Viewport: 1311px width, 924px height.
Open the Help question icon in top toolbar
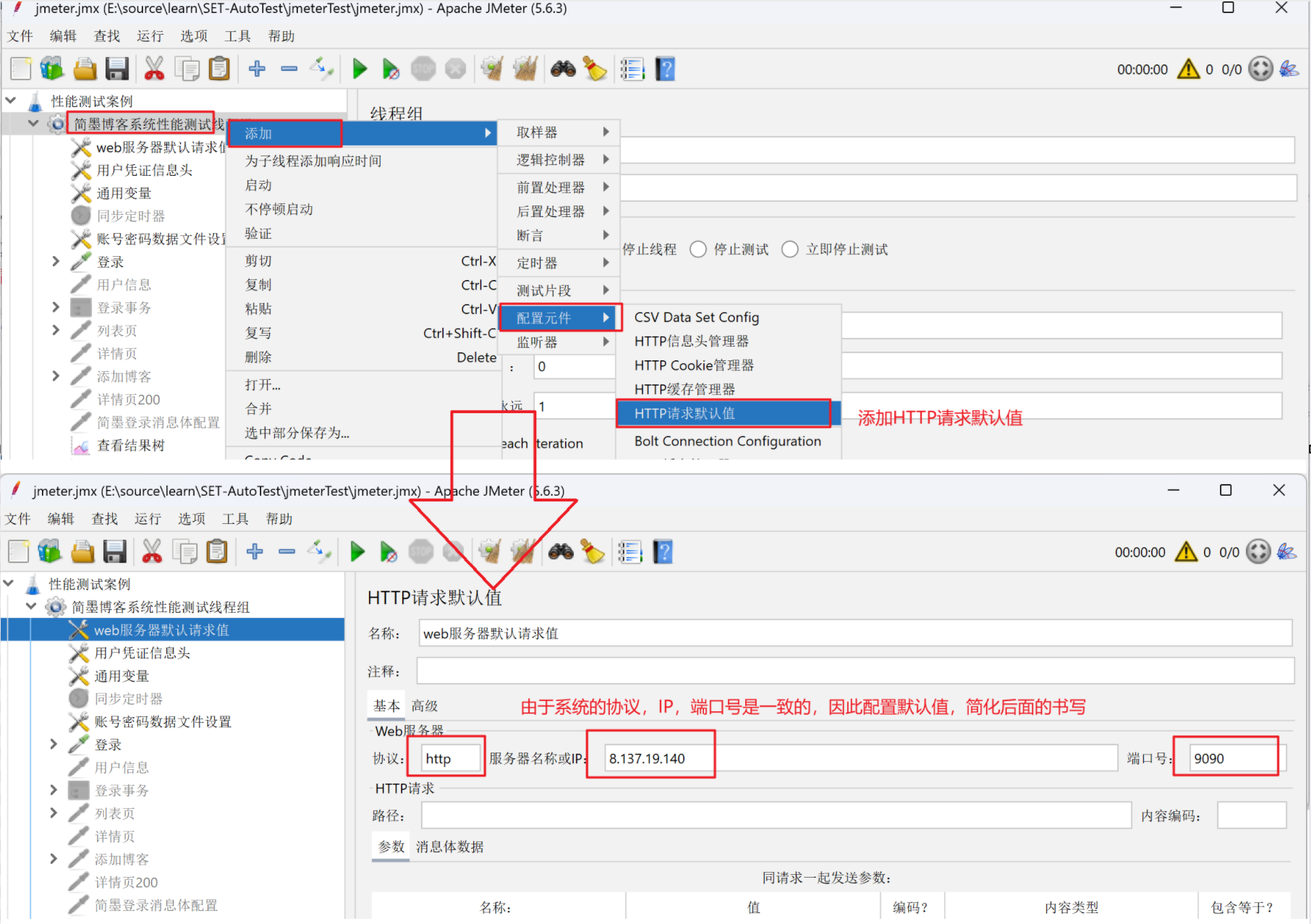coord(666,69)
